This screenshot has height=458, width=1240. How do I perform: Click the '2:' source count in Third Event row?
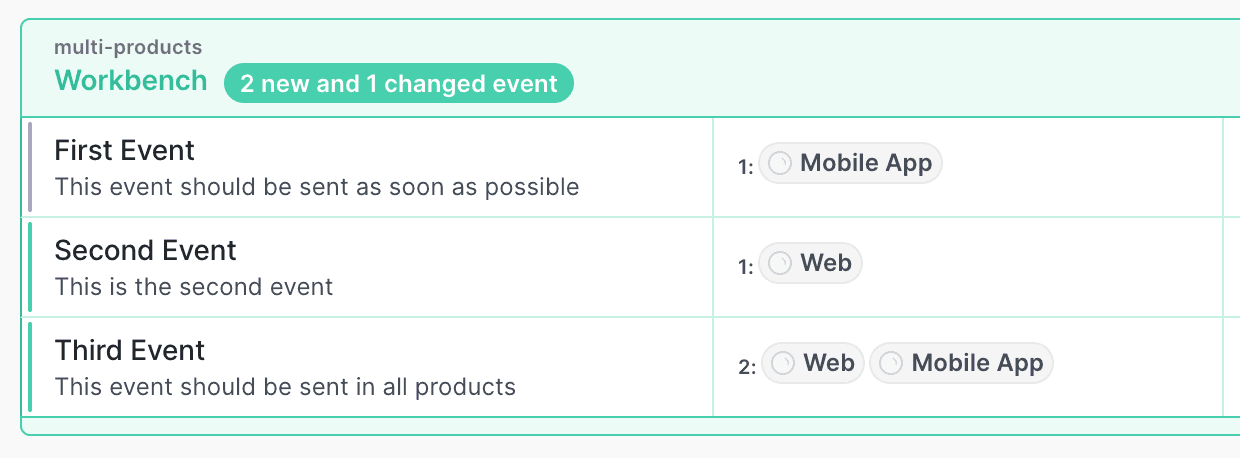[x=747, y=367]
